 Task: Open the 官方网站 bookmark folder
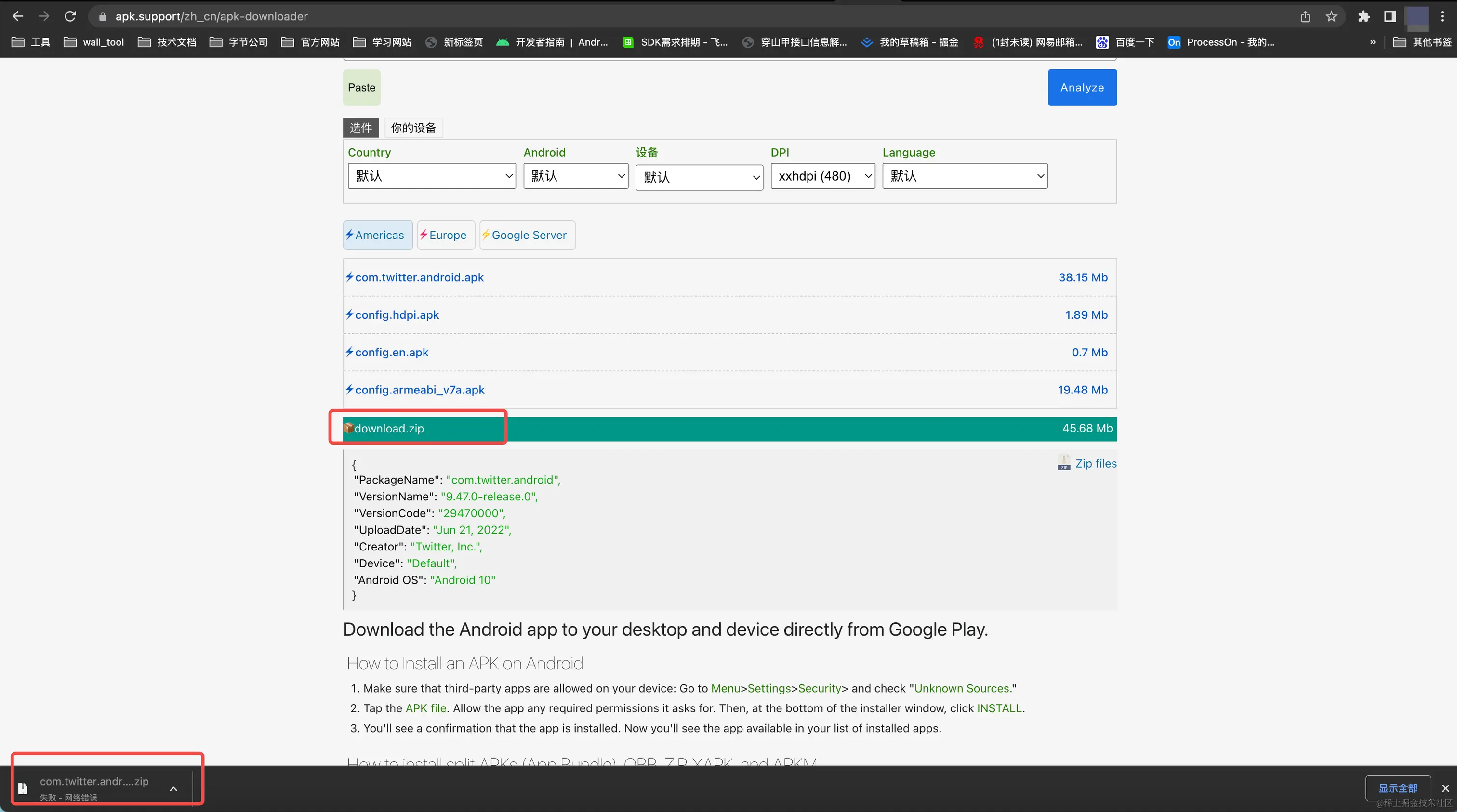click(310, 42)
